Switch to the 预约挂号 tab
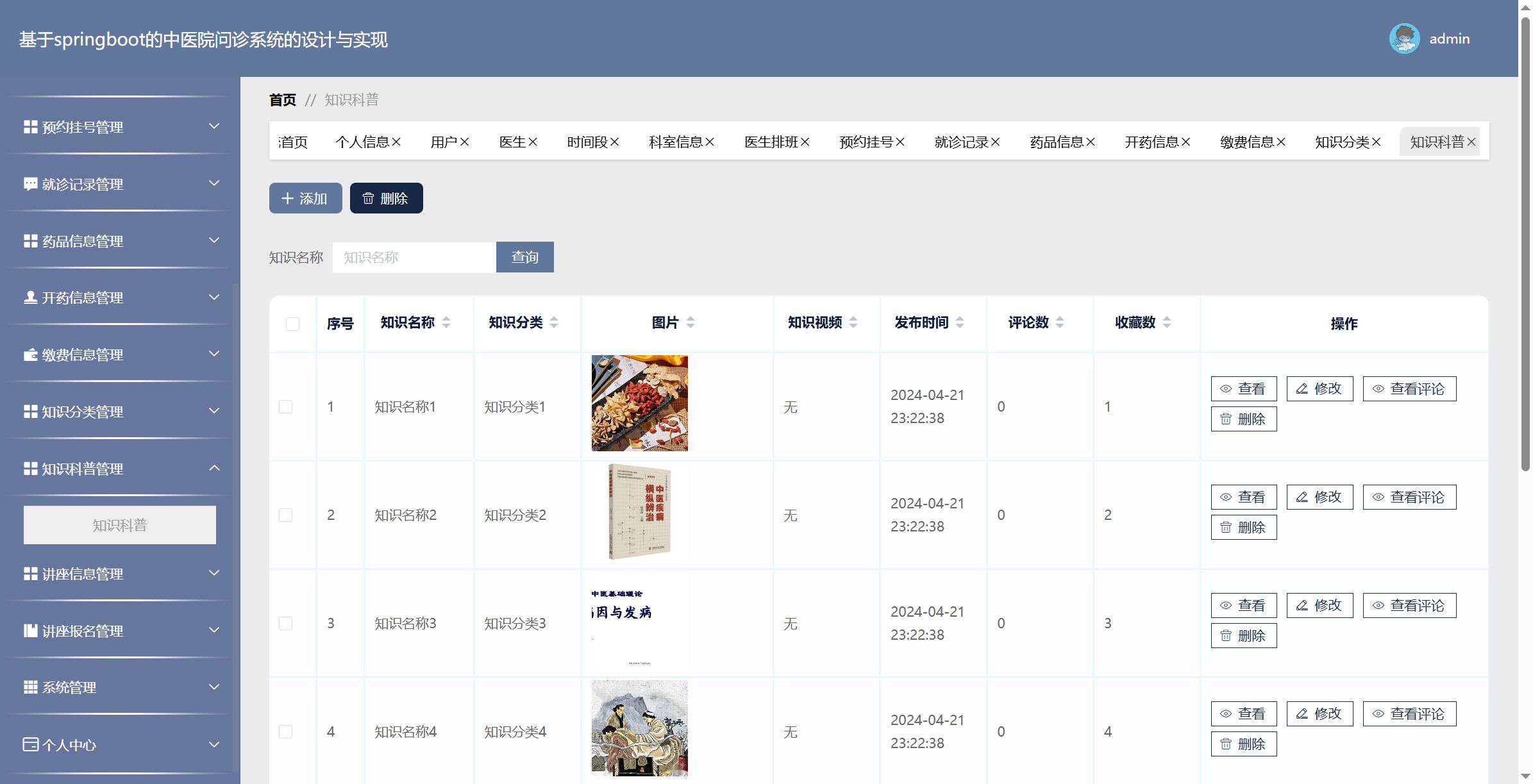1533x784 pixels. [866, 142]
